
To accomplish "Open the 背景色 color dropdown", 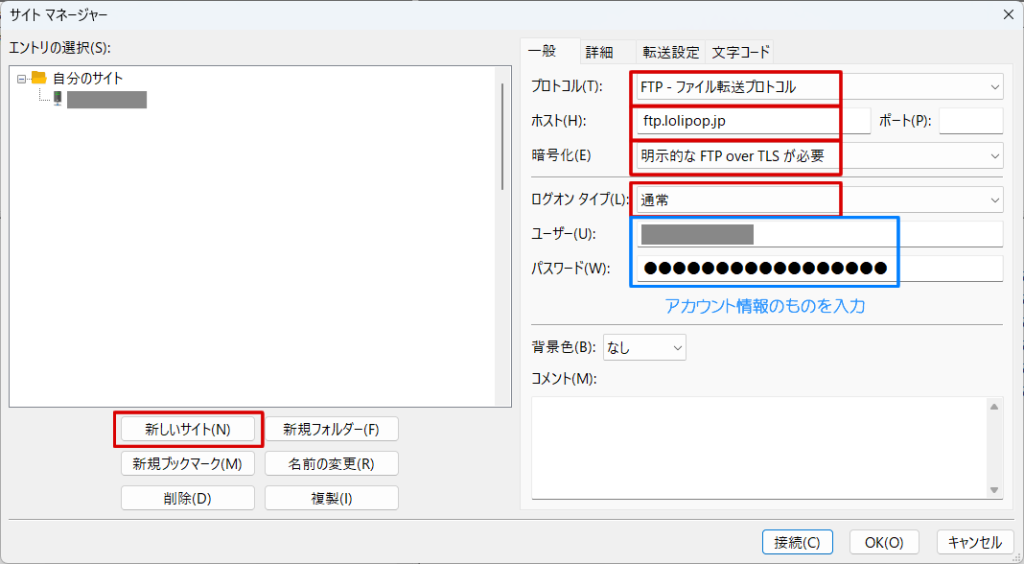I will pyautogui.click(x=677, y=347).
